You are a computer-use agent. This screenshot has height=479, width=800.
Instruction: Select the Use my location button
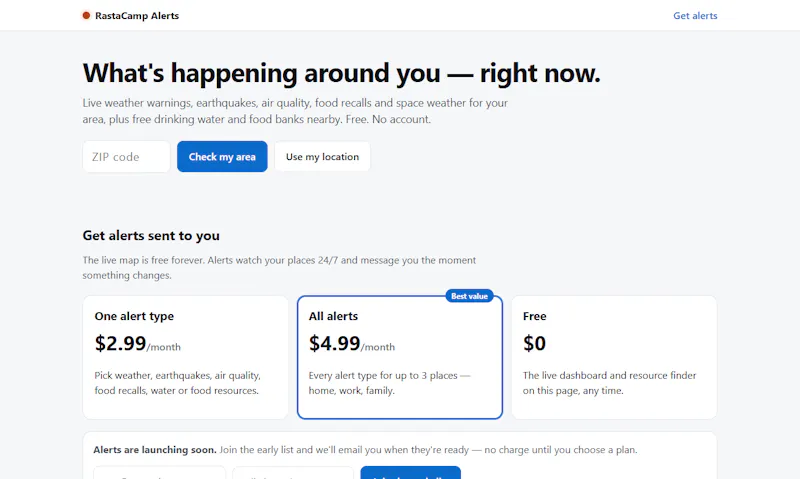coord(322,157)
